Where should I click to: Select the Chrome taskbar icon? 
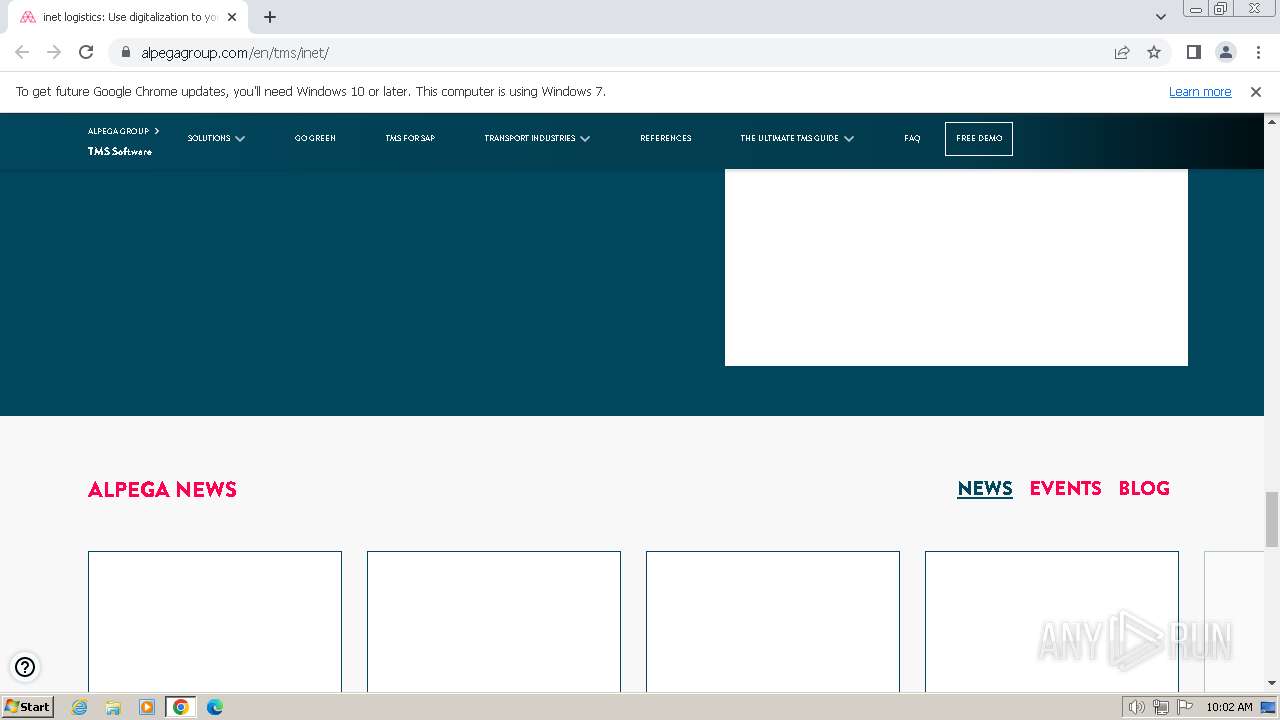pyautogui.click(x=181, y=707)
